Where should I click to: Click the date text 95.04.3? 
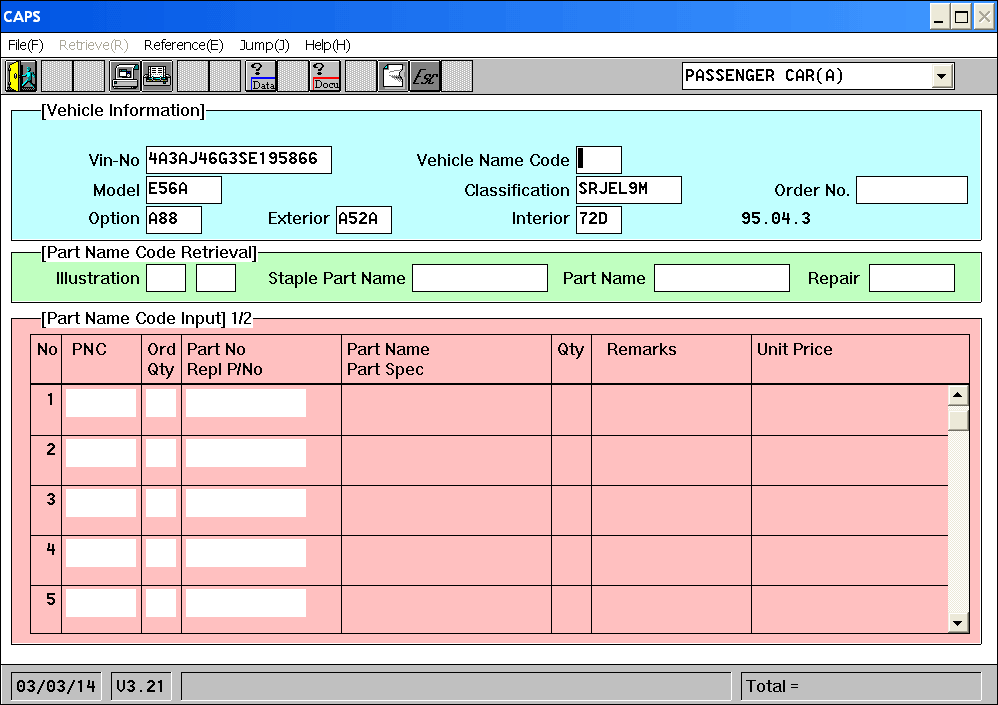point(776,219)
